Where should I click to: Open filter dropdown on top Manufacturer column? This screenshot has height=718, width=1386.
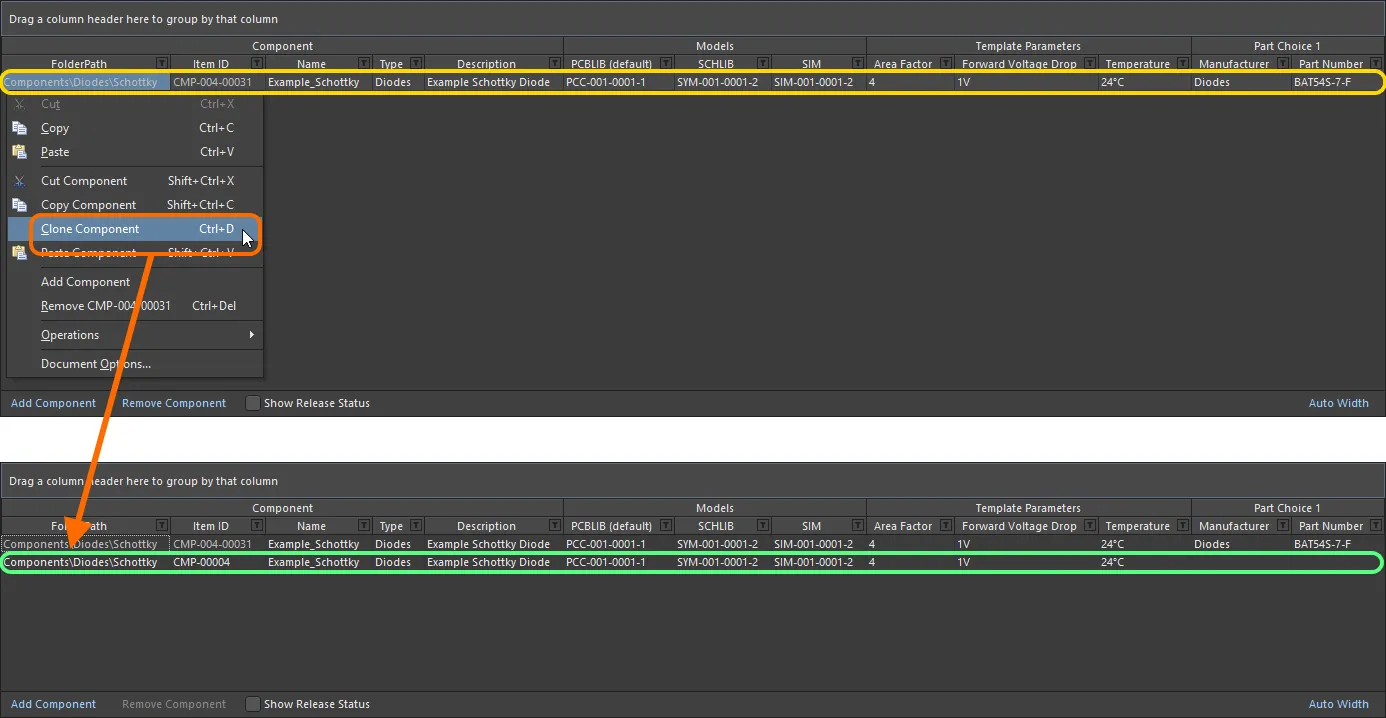point(1282,64)
